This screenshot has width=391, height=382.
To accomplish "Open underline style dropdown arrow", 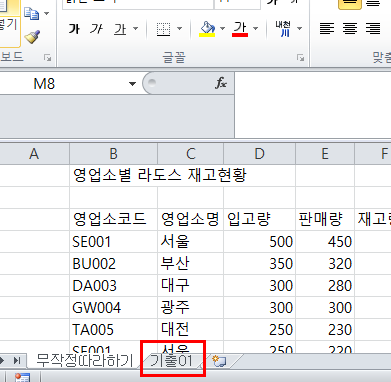I will [x=136, y=29].
